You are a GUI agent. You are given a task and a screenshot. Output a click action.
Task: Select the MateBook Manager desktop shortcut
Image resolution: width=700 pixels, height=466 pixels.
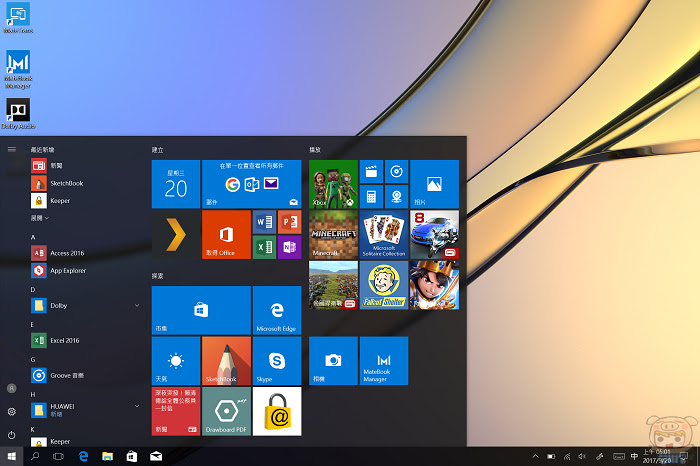pos(18,69)
